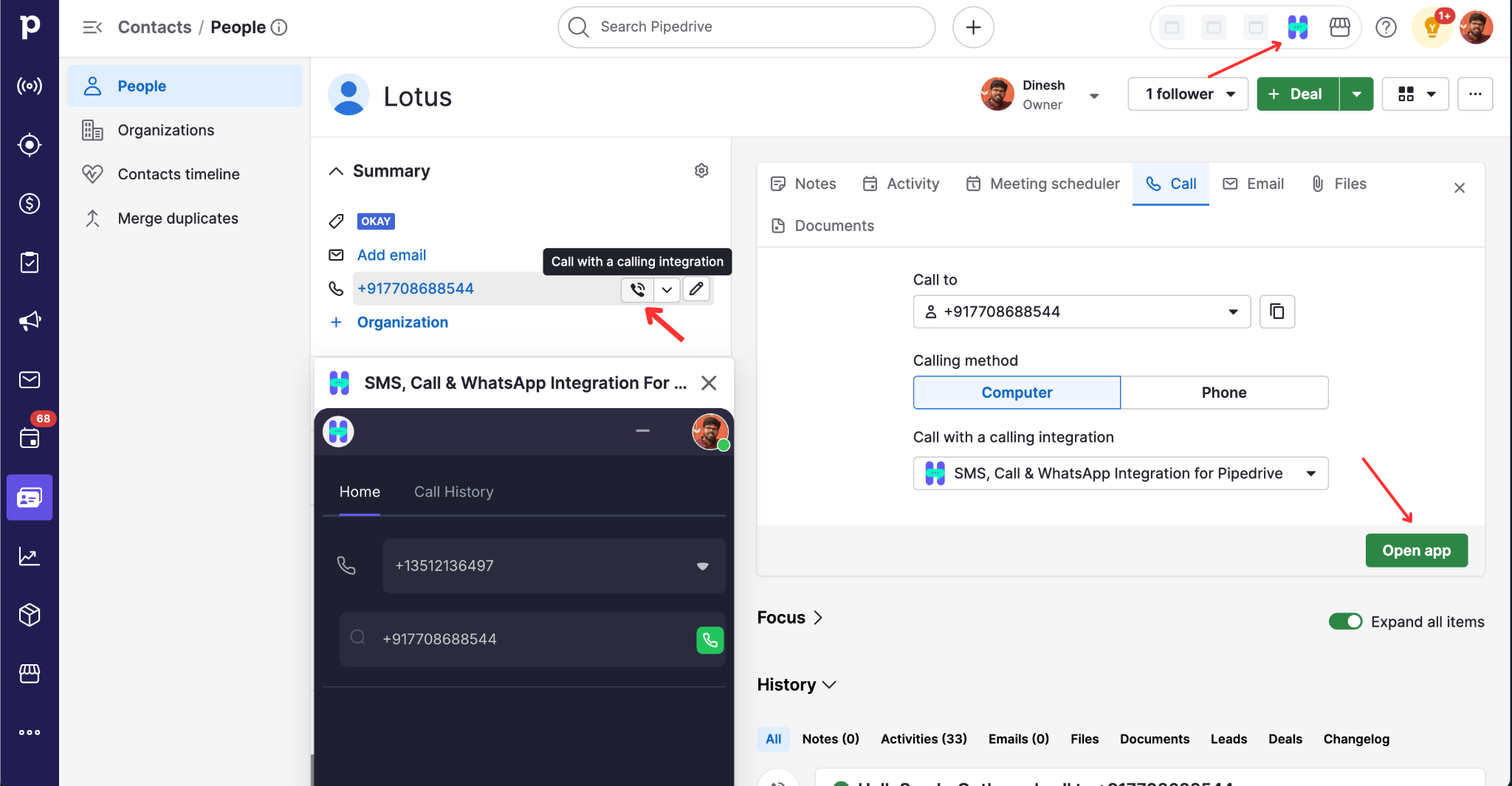The image size is (1512, 786).
Task: Open Projects clipboard icon in sidebar
Action: (30, 262)
